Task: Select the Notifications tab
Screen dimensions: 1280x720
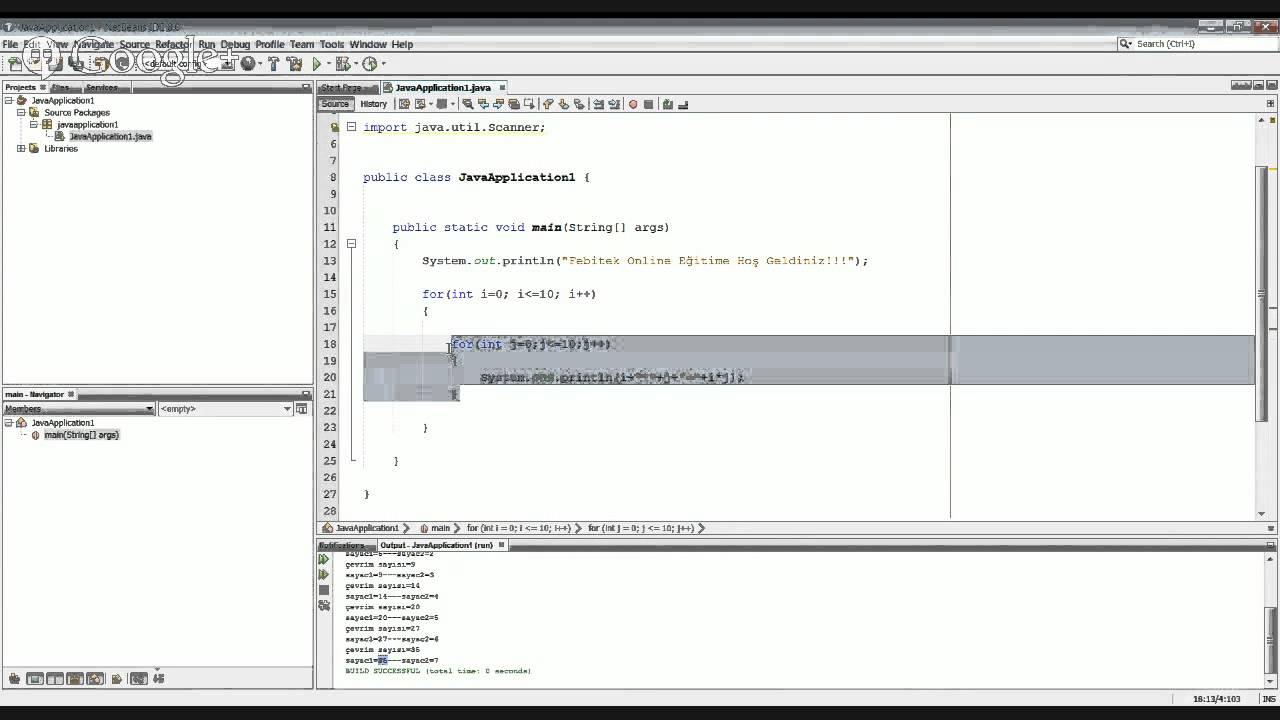Action: point(343,545)
